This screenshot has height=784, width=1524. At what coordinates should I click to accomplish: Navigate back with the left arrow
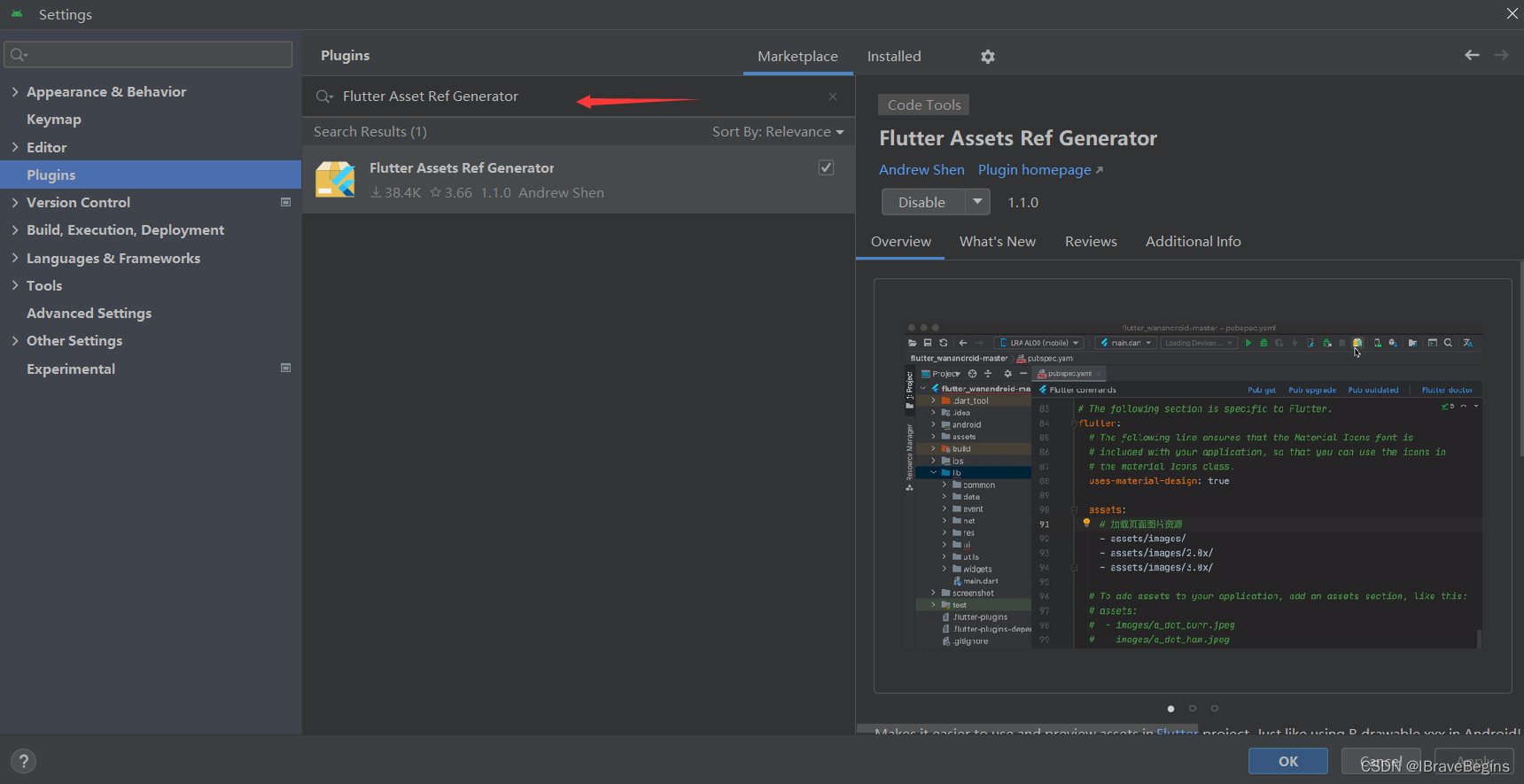point(1472,55)
